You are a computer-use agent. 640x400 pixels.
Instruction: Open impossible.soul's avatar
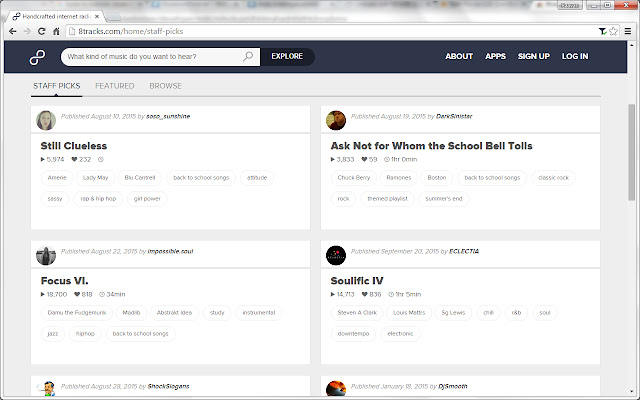(x=46, y=255)
